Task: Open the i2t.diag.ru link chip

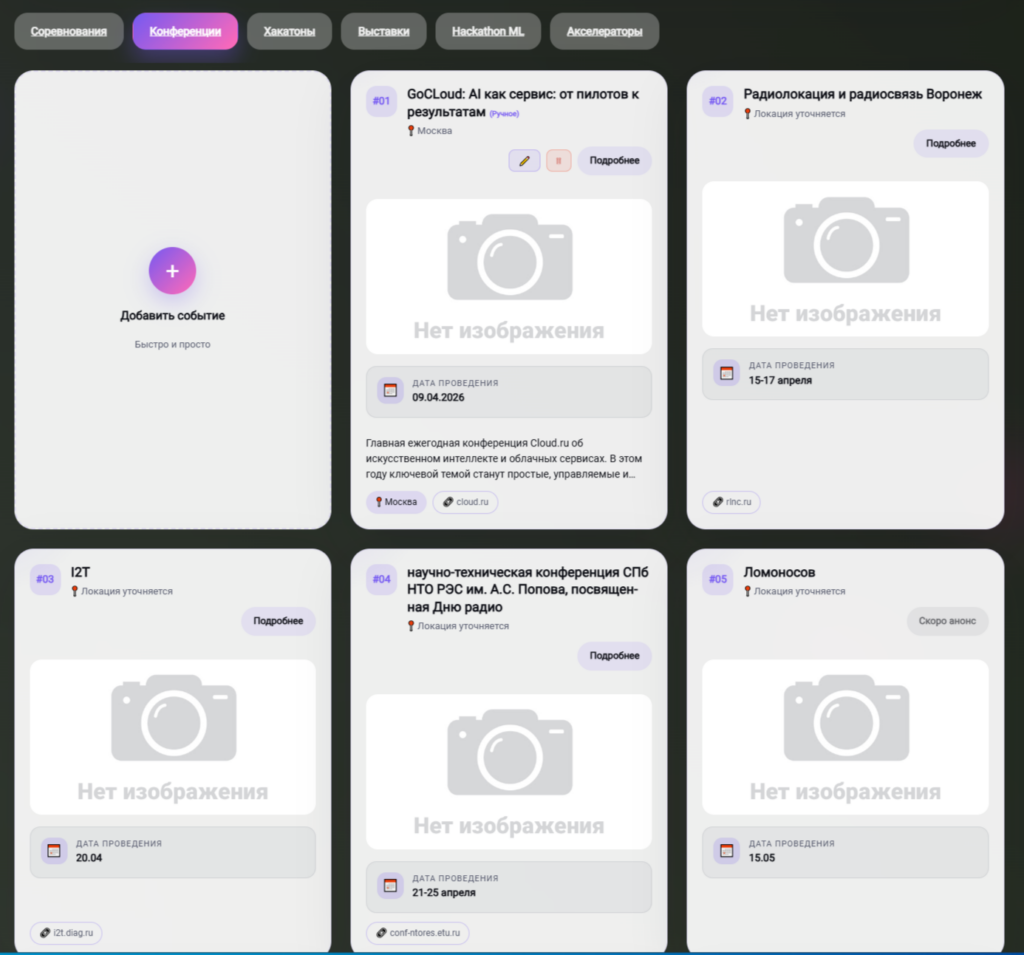Action: [x=66, y=933]
